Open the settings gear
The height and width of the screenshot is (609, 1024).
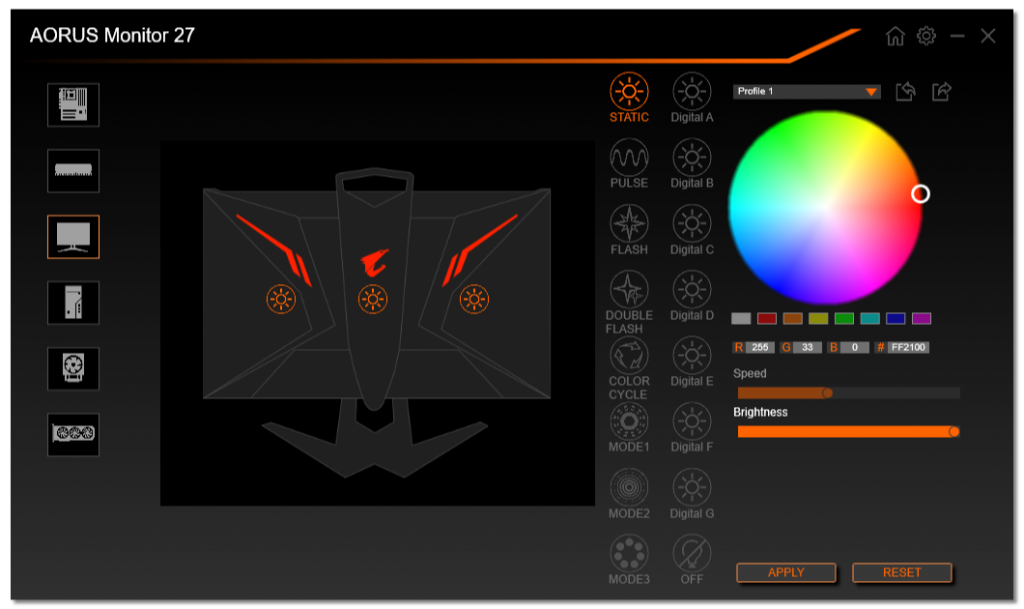tap(926, 36)
